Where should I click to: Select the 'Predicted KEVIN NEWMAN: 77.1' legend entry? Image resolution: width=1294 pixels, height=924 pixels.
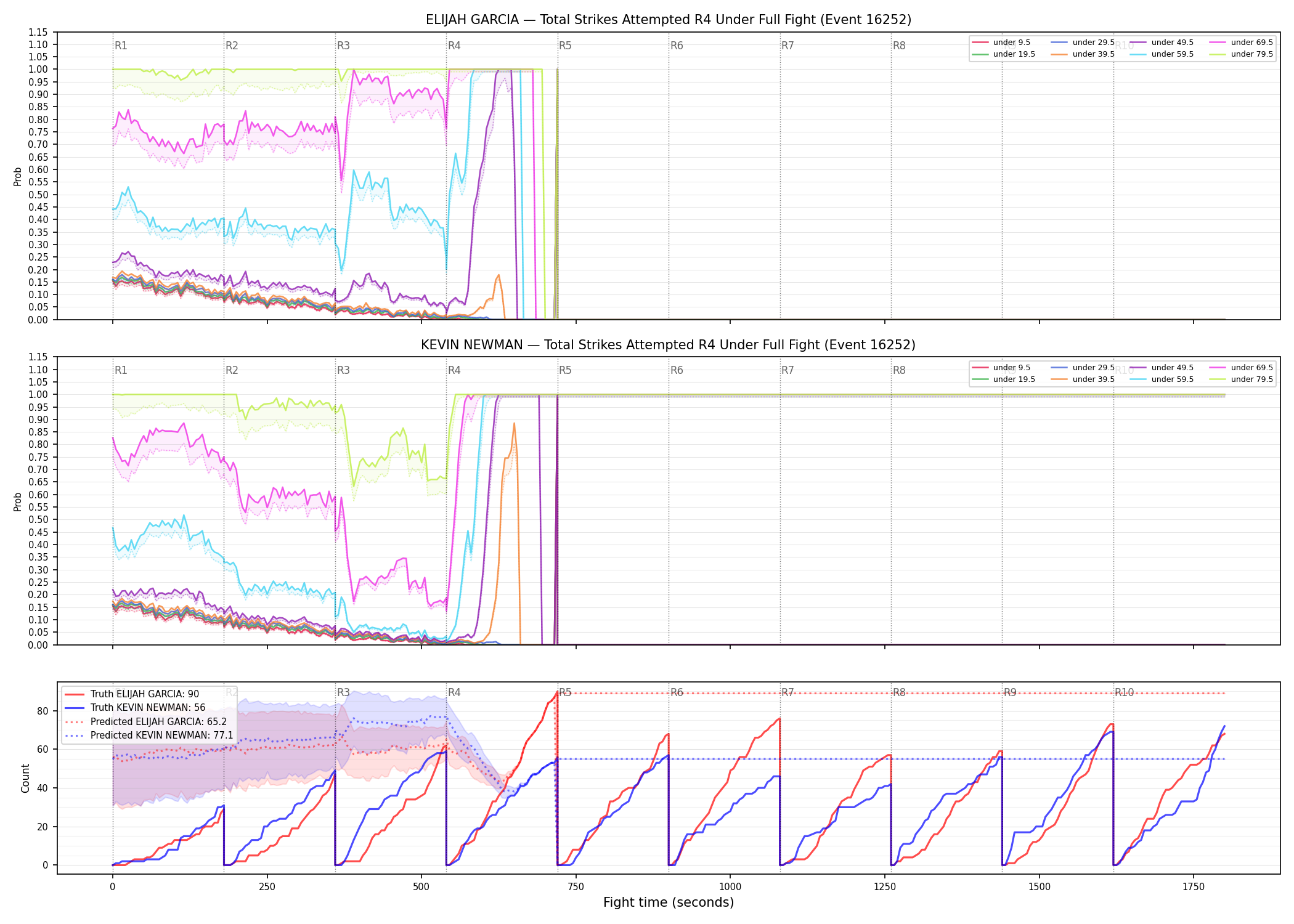coord(149,736)
